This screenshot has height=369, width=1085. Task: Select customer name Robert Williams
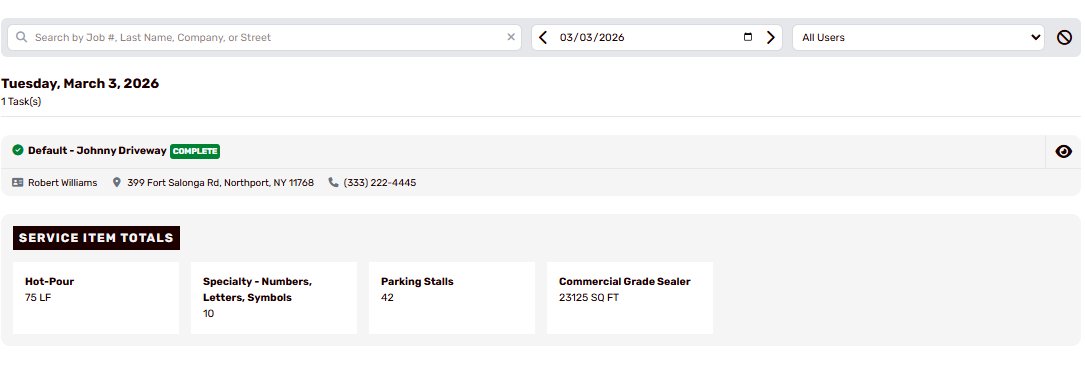tap(62, 183)
